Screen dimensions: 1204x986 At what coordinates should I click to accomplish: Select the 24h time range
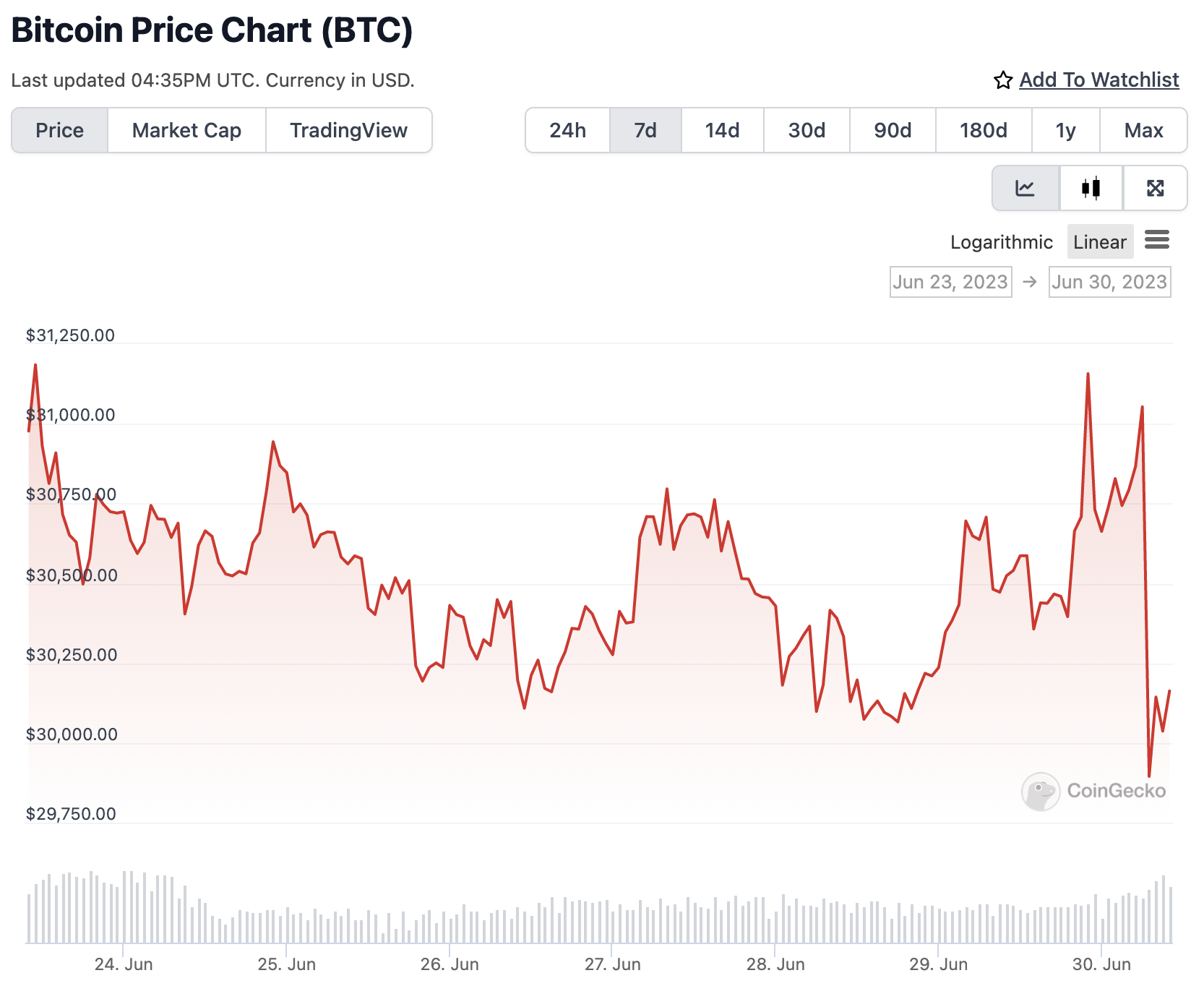(567, 130)
